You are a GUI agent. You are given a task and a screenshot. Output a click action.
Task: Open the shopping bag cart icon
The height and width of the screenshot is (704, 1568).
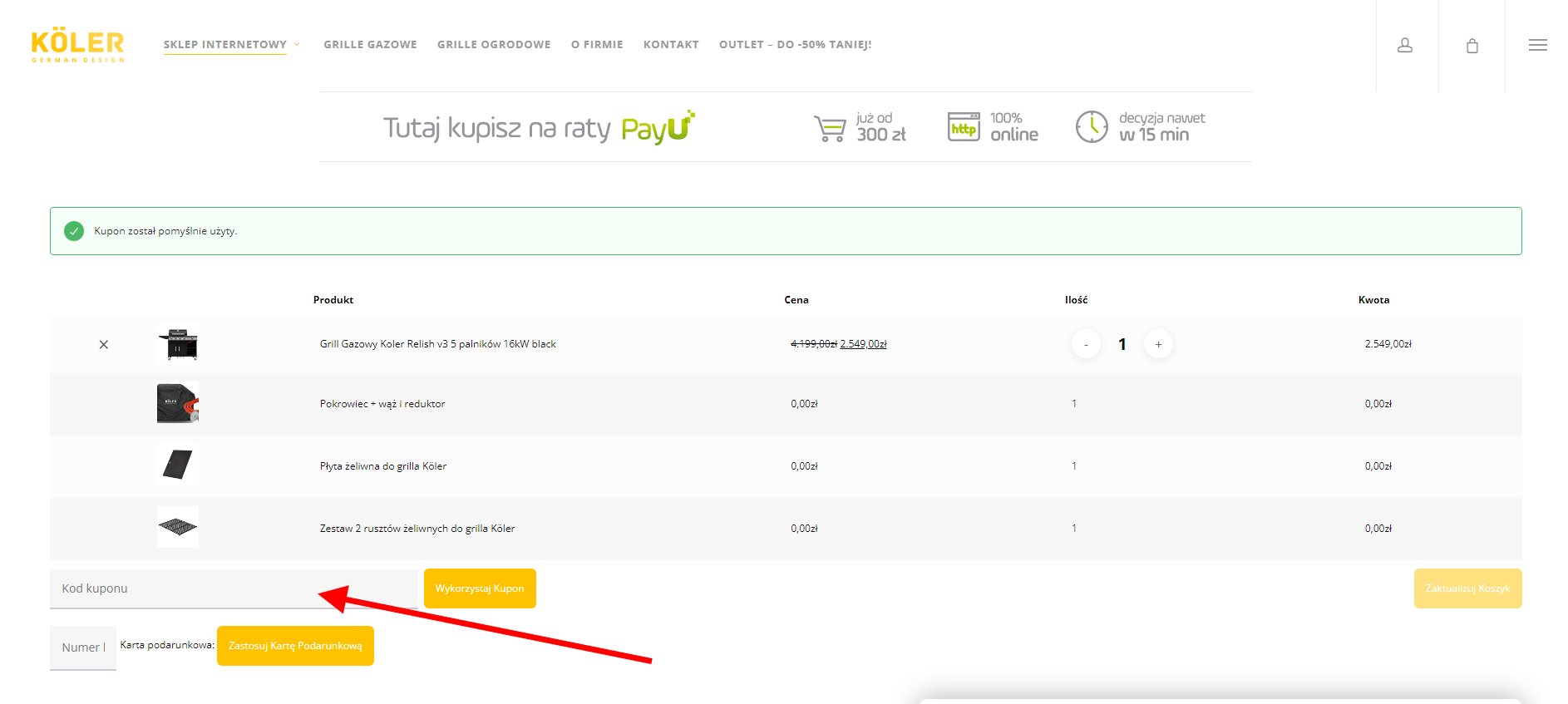pyautogui.click(x=1472, y=46)
